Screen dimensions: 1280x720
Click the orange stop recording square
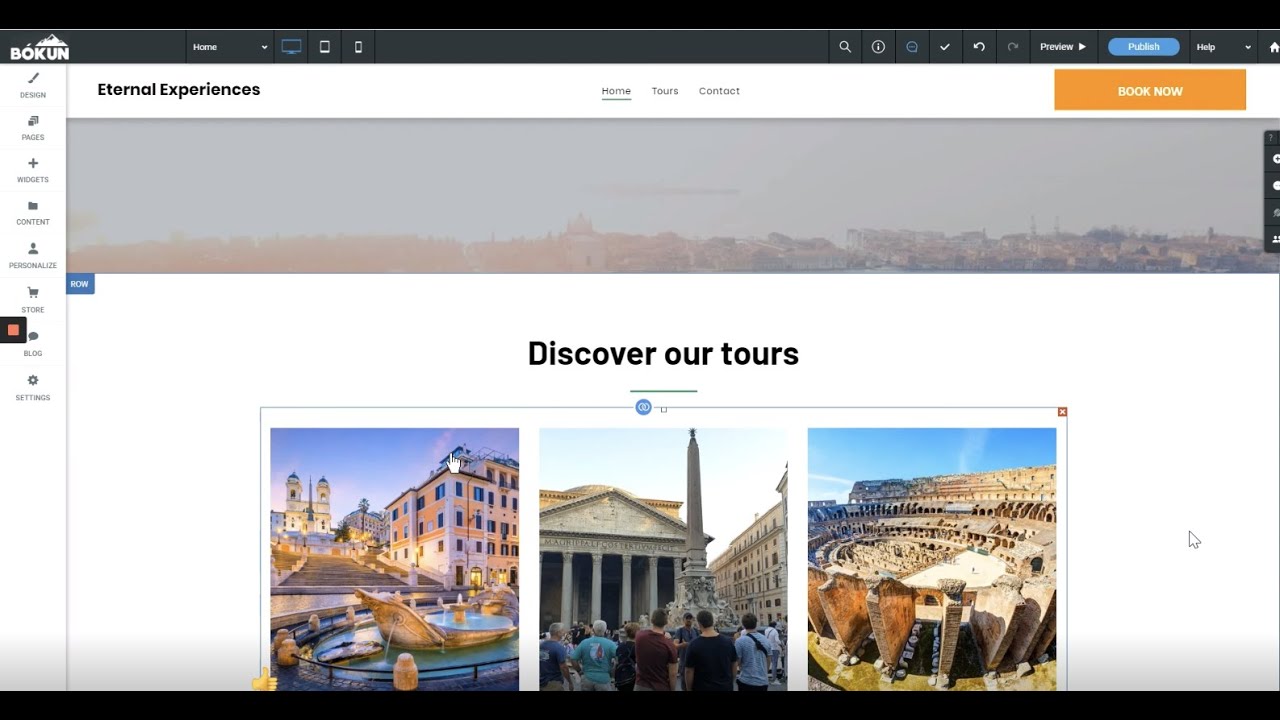click(x=13, y=330)
